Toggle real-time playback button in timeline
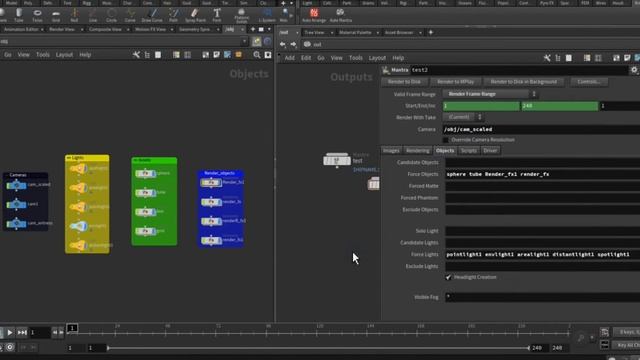This screenshot has height=360, width=640. [x=10, y=347]
